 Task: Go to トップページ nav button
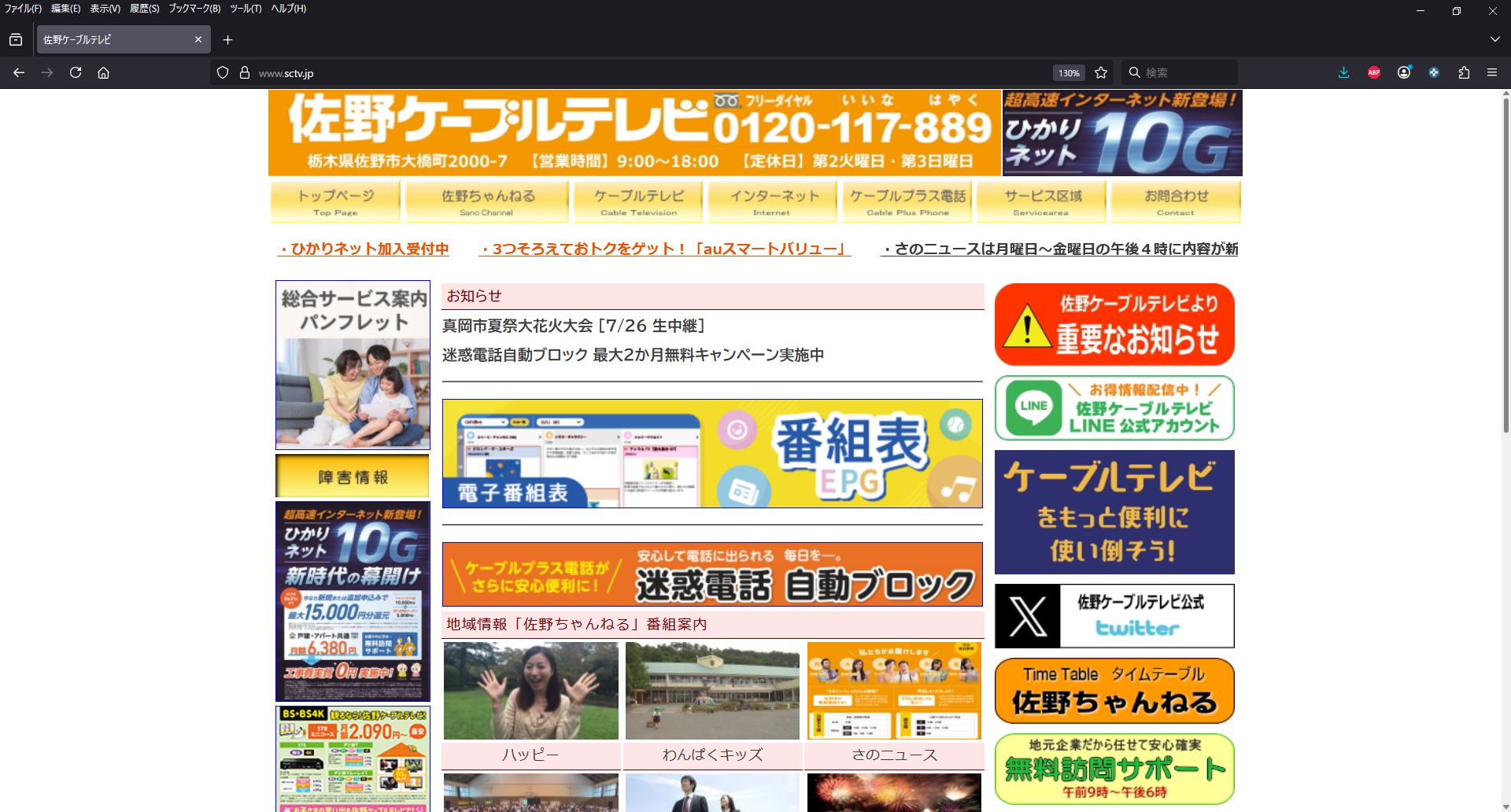[335, 202]
